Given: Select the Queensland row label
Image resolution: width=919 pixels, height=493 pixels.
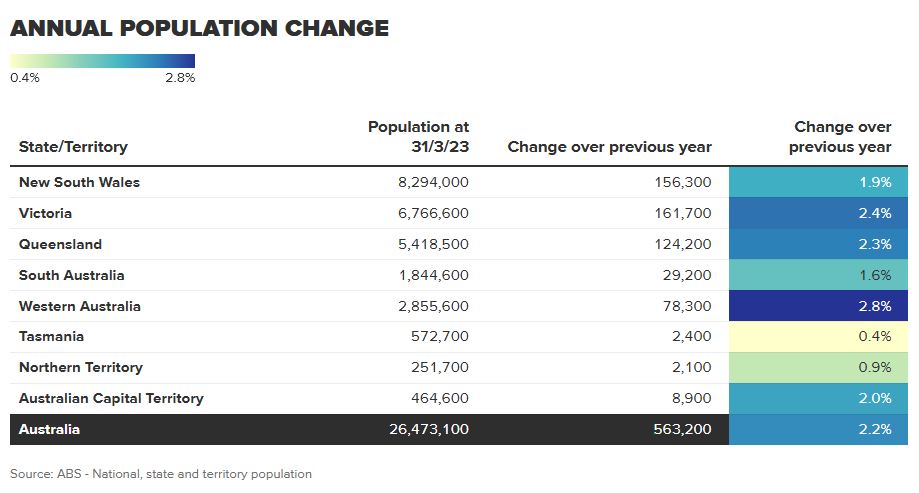Looking at the screenshot, I should point(60,244).
